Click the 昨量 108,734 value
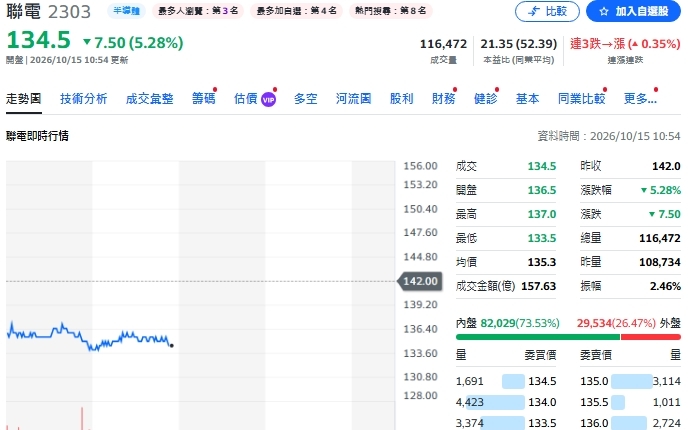The height and width of the screenshot is (430, 690). [660, 262]
